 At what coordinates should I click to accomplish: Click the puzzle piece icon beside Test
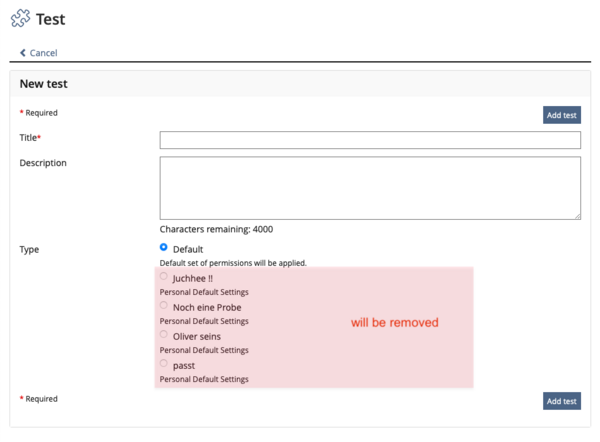[20, 19]
